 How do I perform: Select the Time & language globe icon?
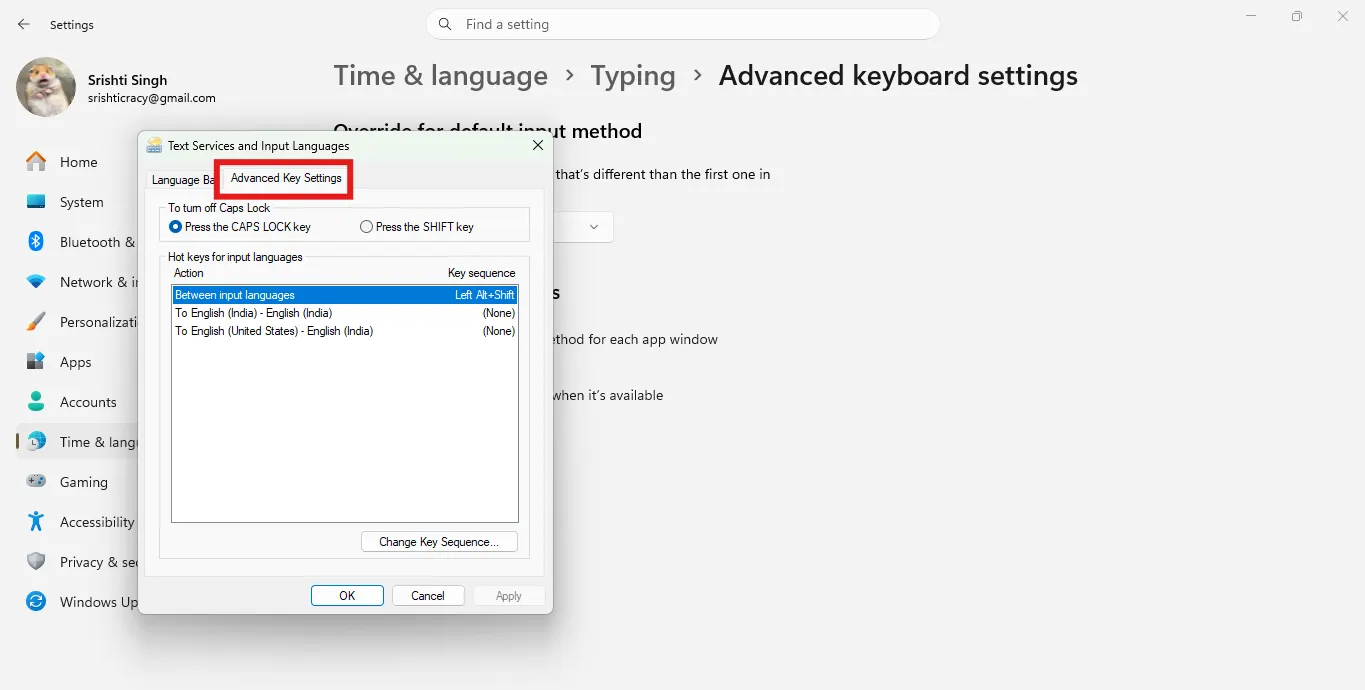tap(36, 442)
